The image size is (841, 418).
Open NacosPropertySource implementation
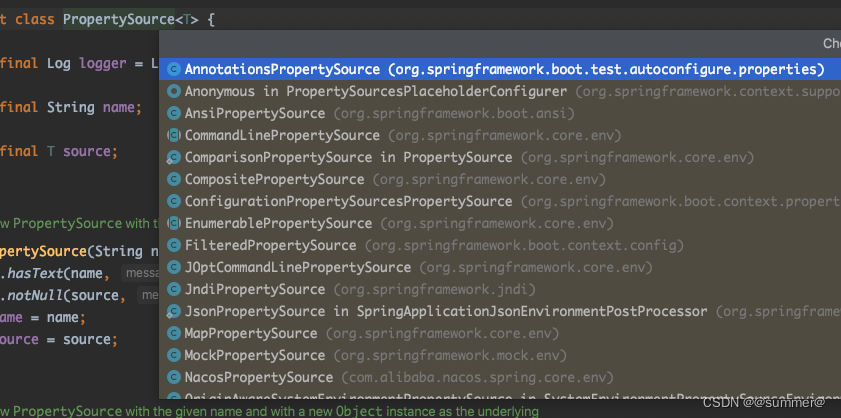500,377
